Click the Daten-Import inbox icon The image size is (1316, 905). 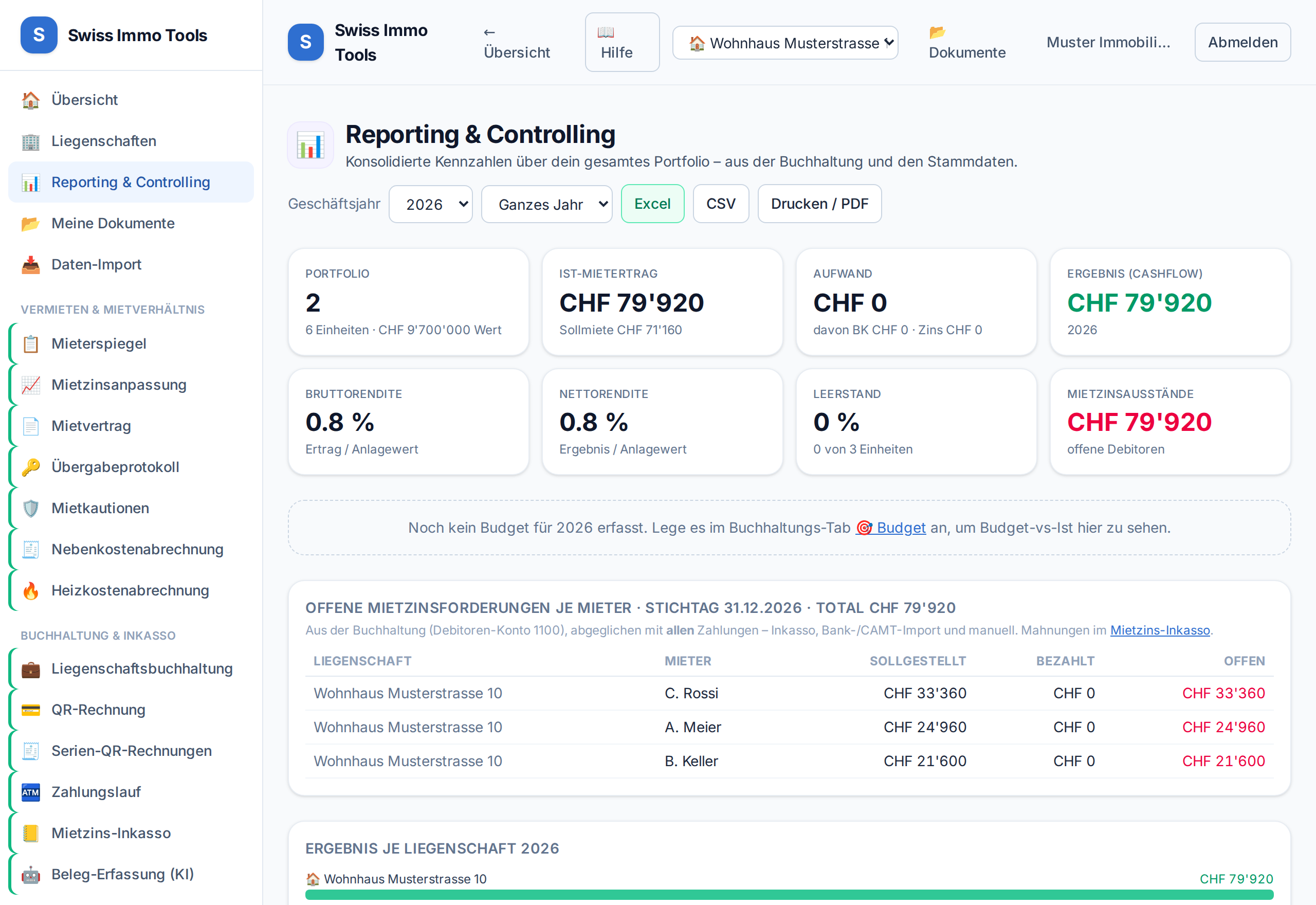31,264
